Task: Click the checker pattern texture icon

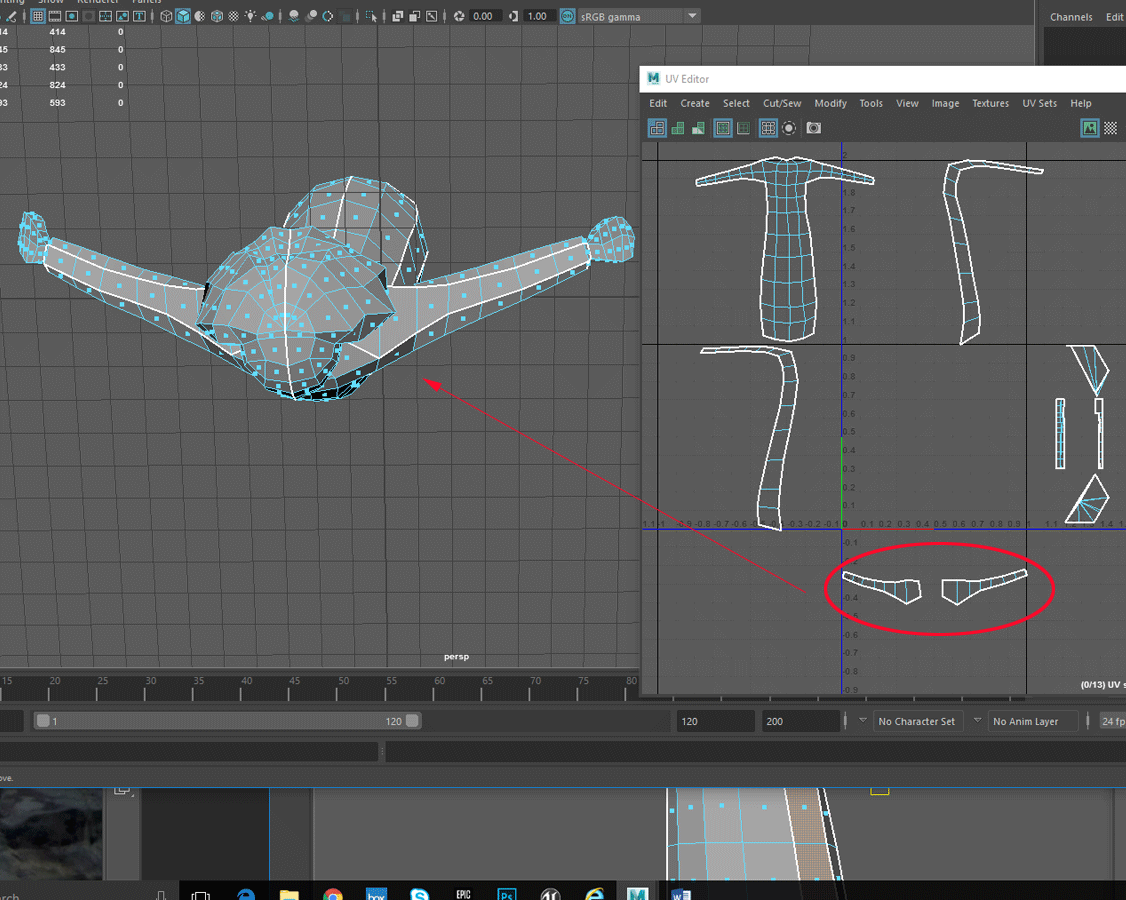Action: [x=1110, y=128]
